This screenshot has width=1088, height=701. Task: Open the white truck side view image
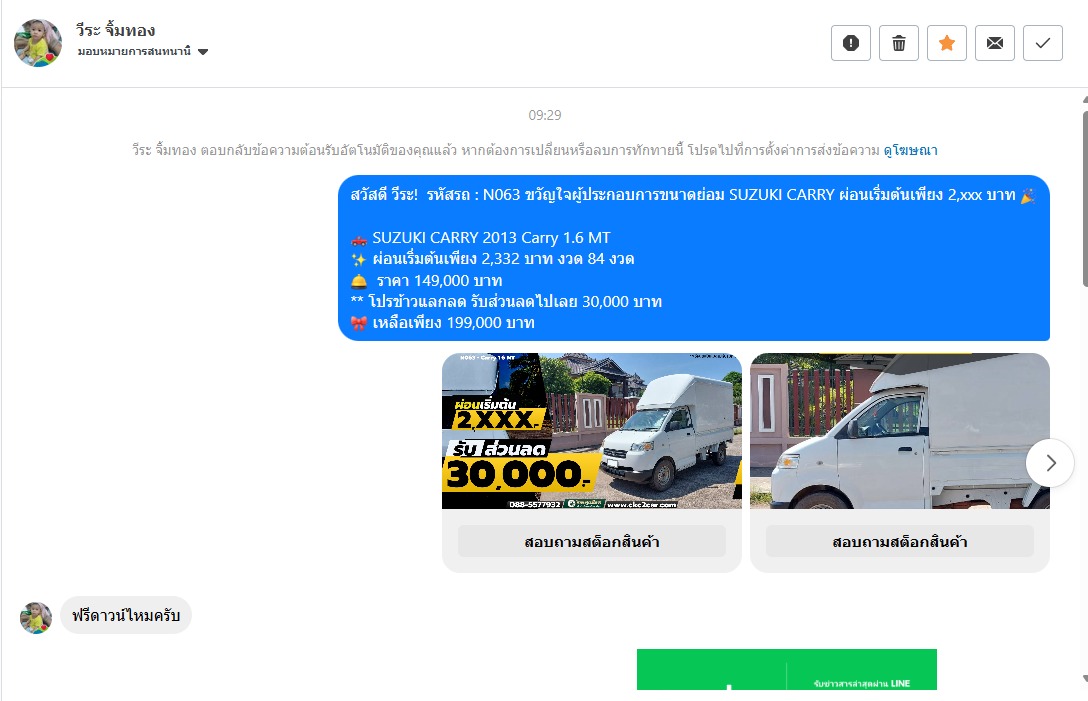pyautogui.click(x=899, y=431)
